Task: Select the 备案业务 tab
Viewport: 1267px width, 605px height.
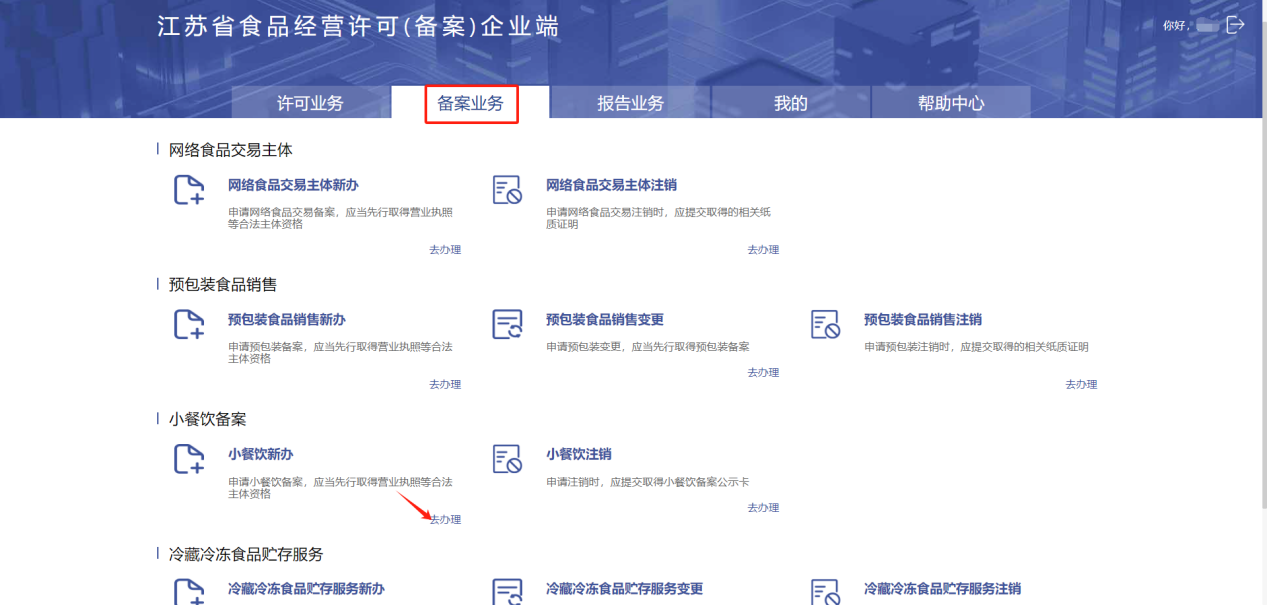Action: tap(470, 103)
